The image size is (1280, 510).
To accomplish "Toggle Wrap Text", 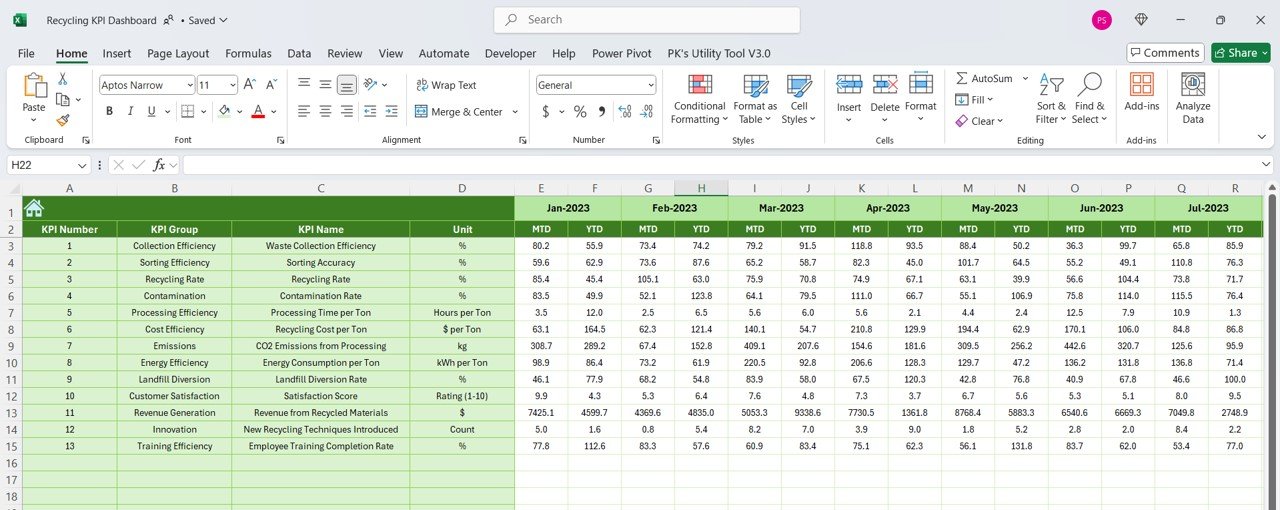I will (446, 85).
